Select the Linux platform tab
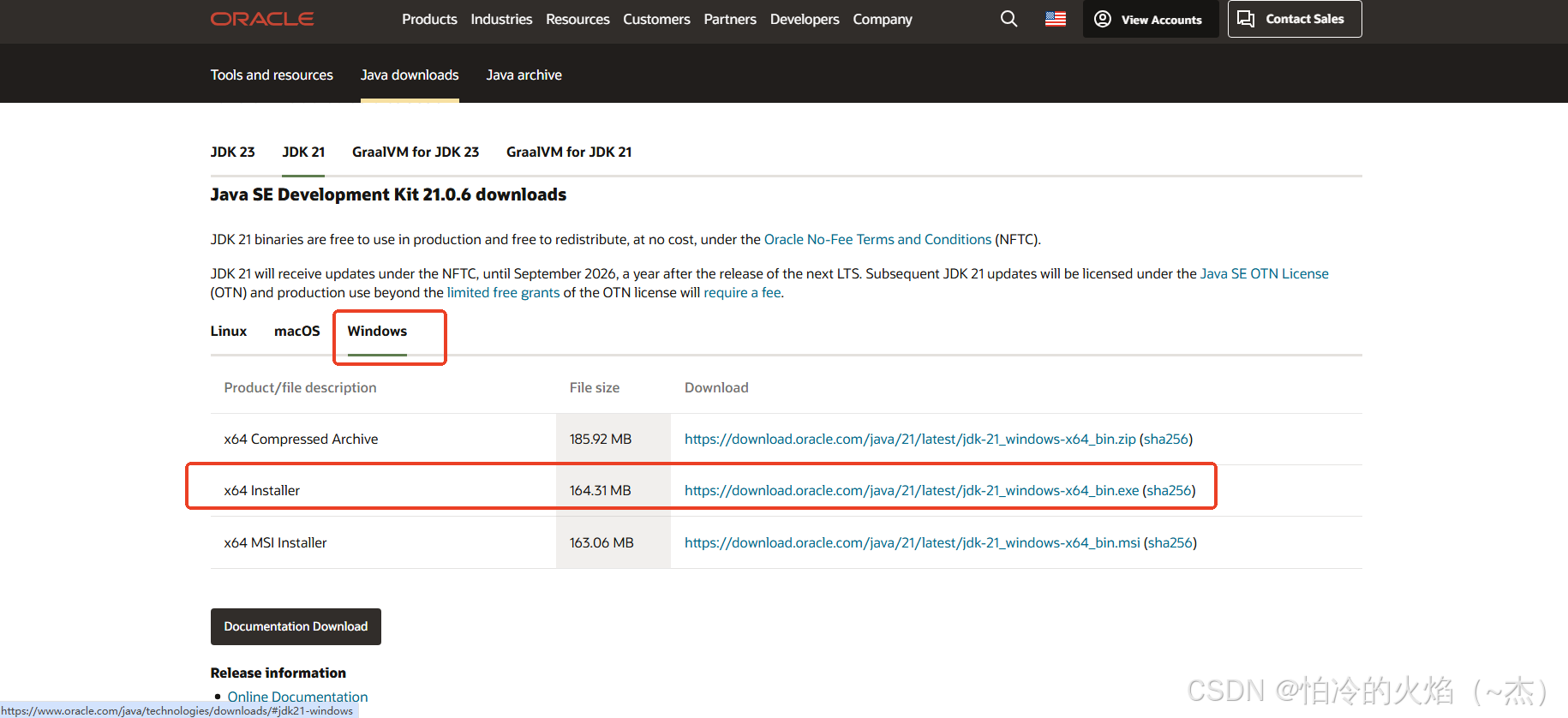 pos(229,331)
